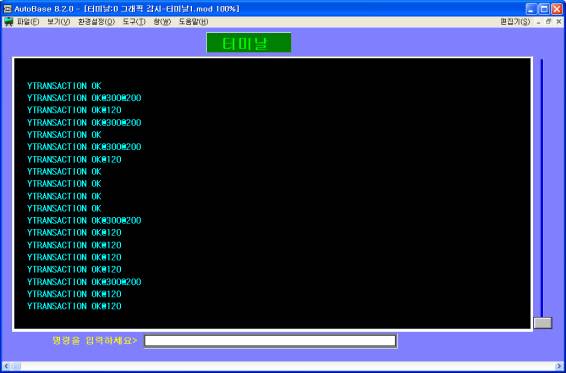Click the vertical slider thumb beside terminal

click(x=543, y=323)
